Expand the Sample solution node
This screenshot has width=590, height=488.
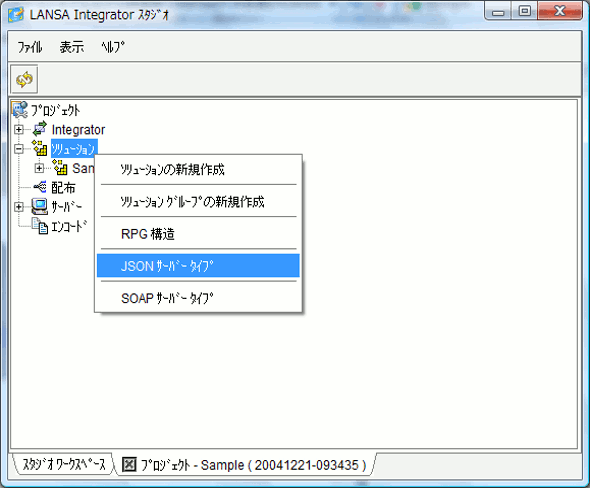(x=39, y=168)
